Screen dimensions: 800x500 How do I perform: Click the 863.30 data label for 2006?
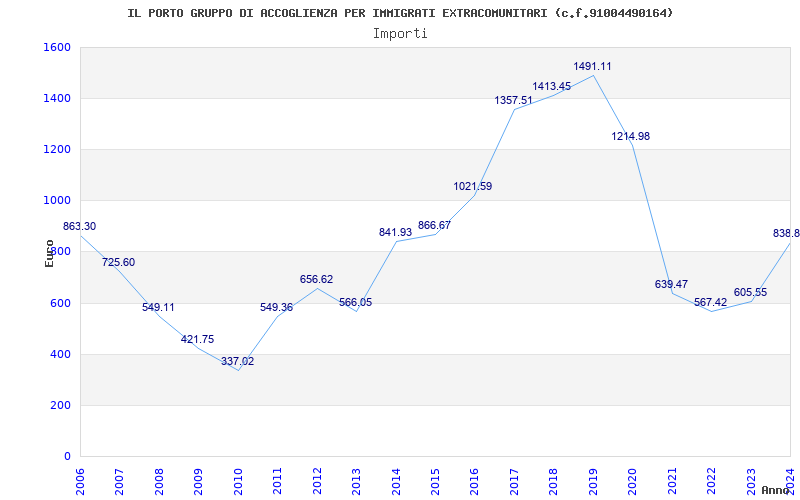pyautogui.click(x=80, y=226)
